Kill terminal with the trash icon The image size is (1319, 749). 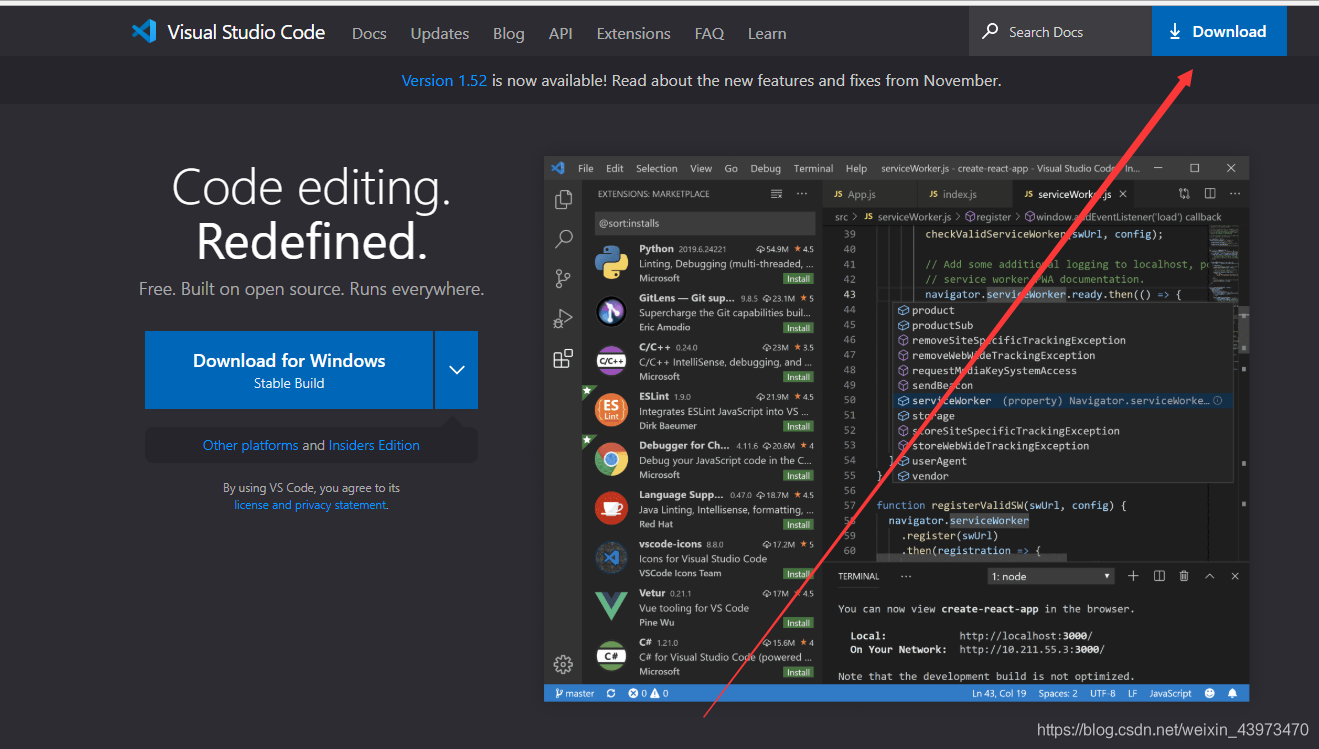point(1184,576)
